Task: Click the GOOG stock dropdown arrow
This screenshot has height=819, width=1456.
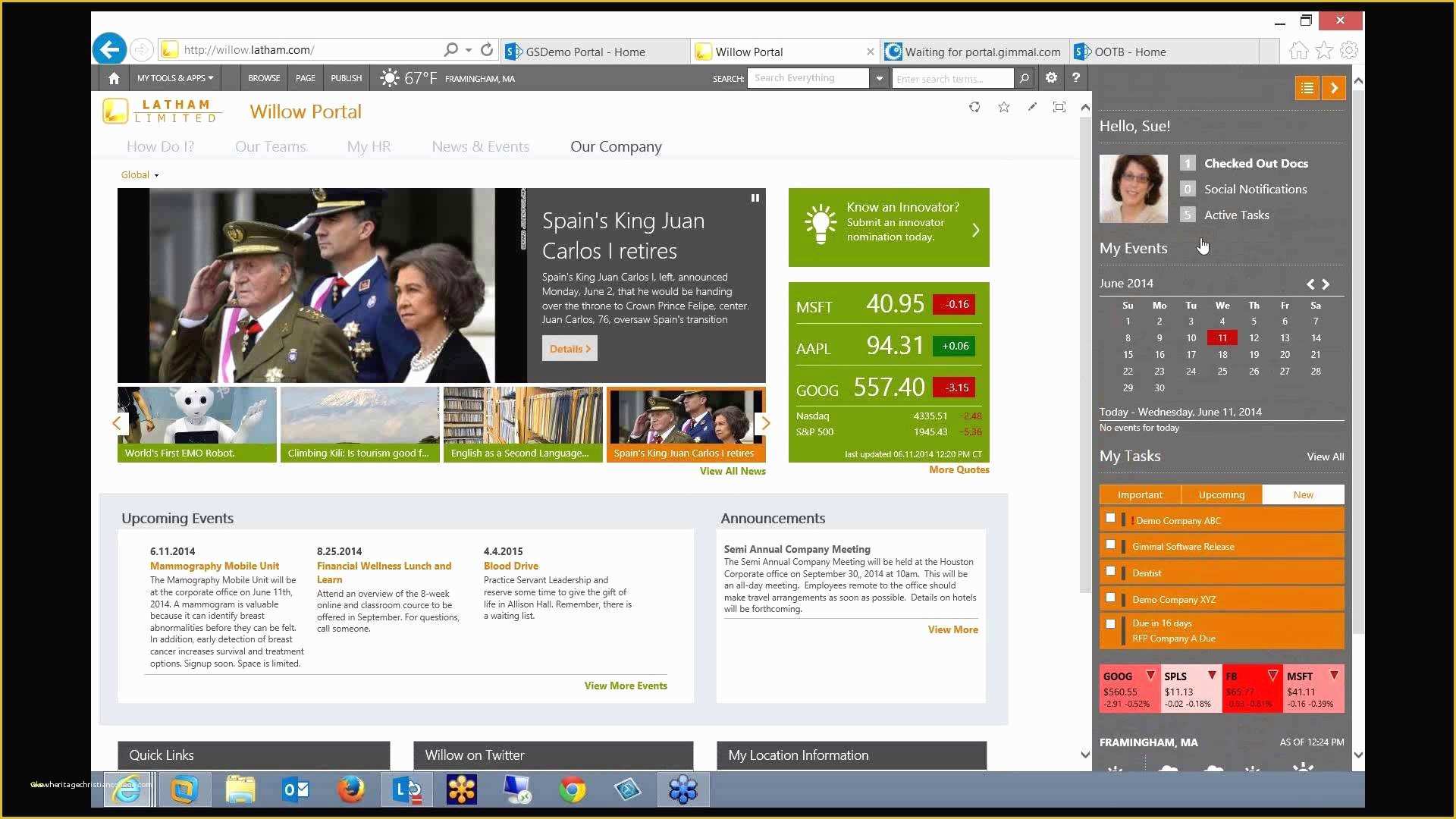Action: (1149, 674)
